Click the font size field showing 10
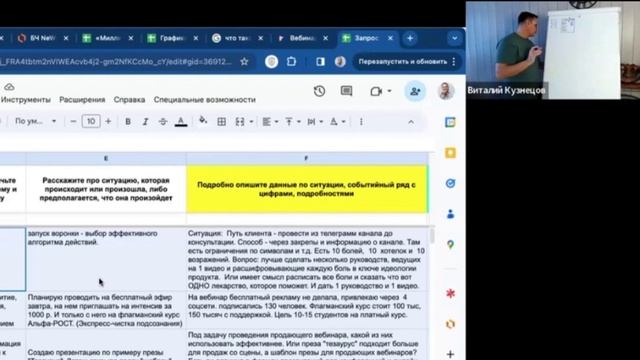This screenshot has width=640, height=360. (91, 122)
